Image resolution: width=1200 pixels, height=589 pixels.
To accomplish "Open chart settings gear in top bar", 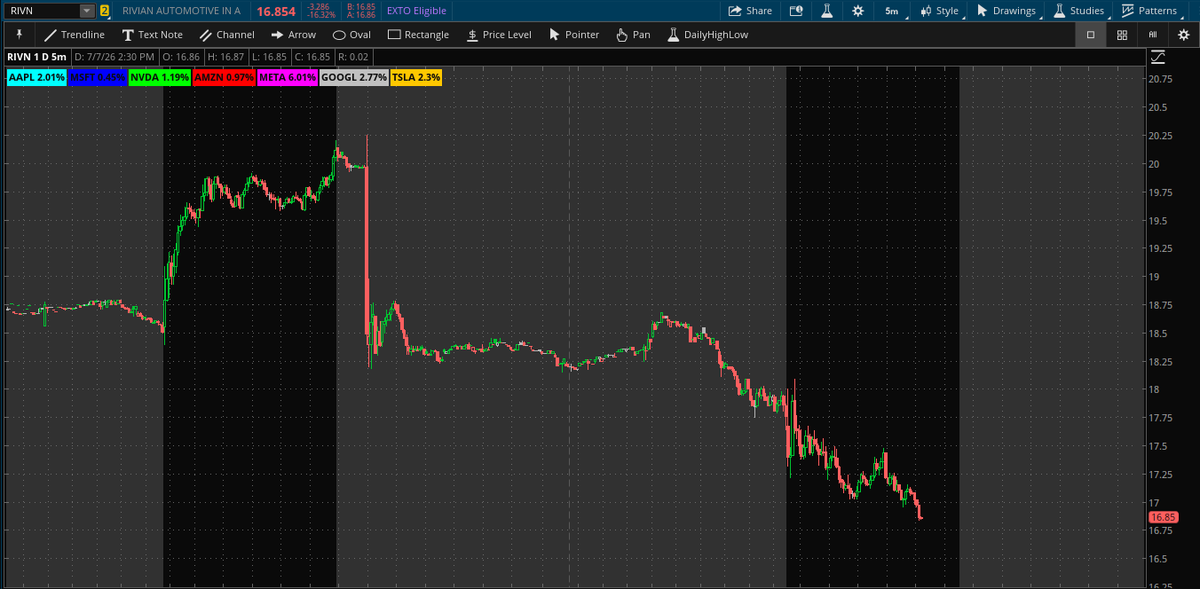I will point(858,10).
